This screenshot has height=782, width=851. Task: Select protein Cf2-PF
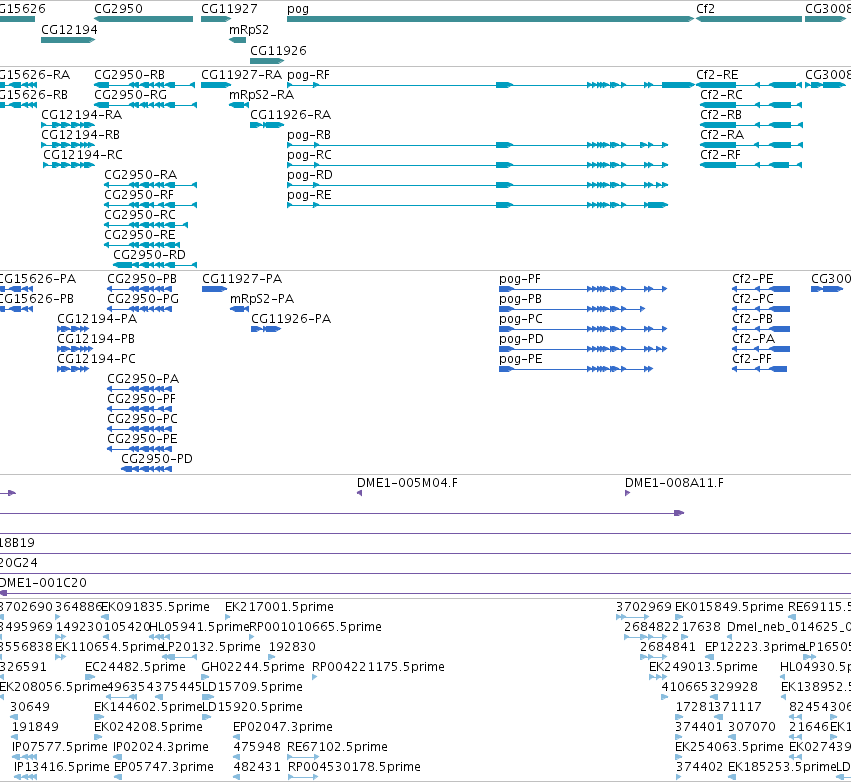click(760, 369)
